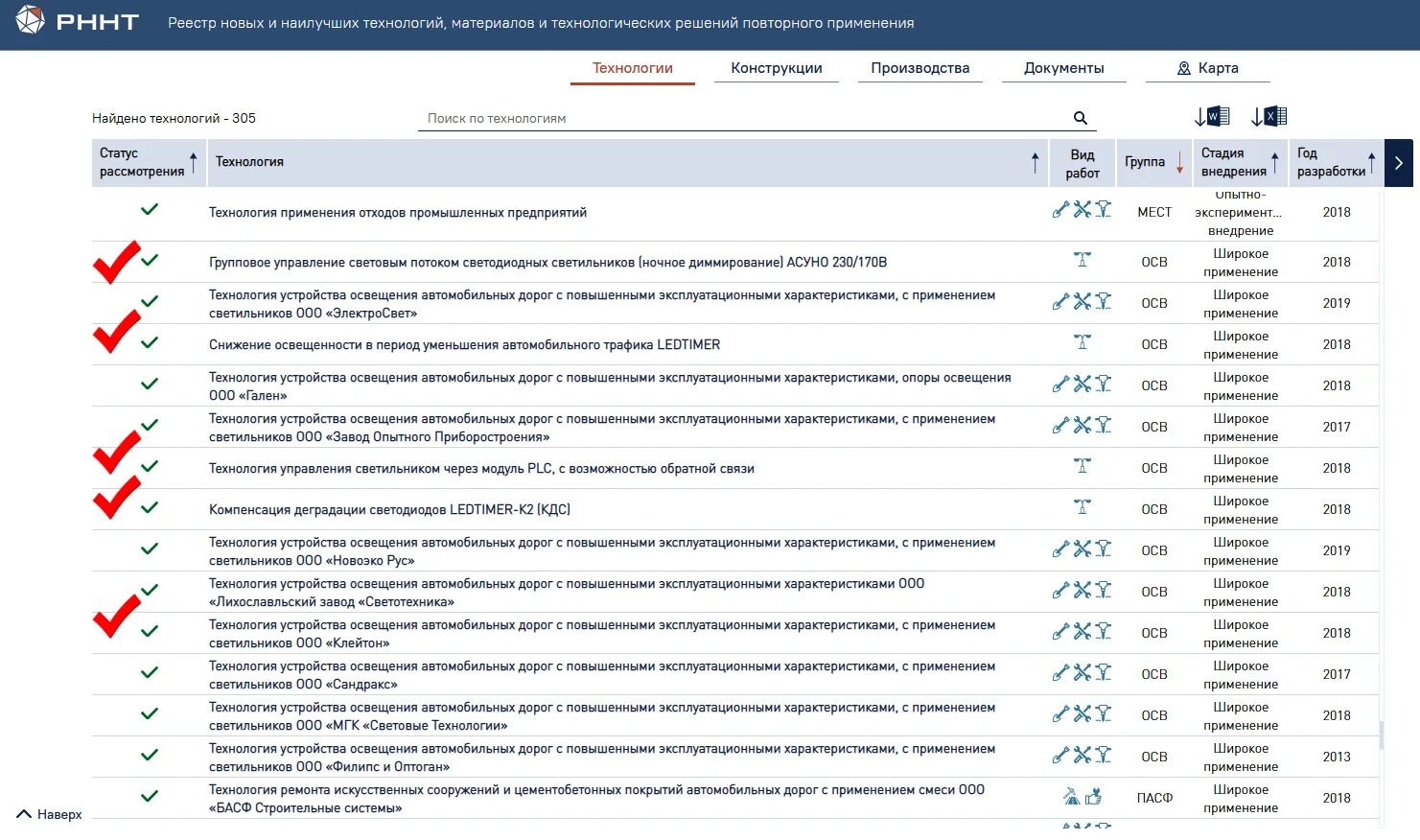
Task: Open the Карта tab
Action: (x=1208, y=68)
